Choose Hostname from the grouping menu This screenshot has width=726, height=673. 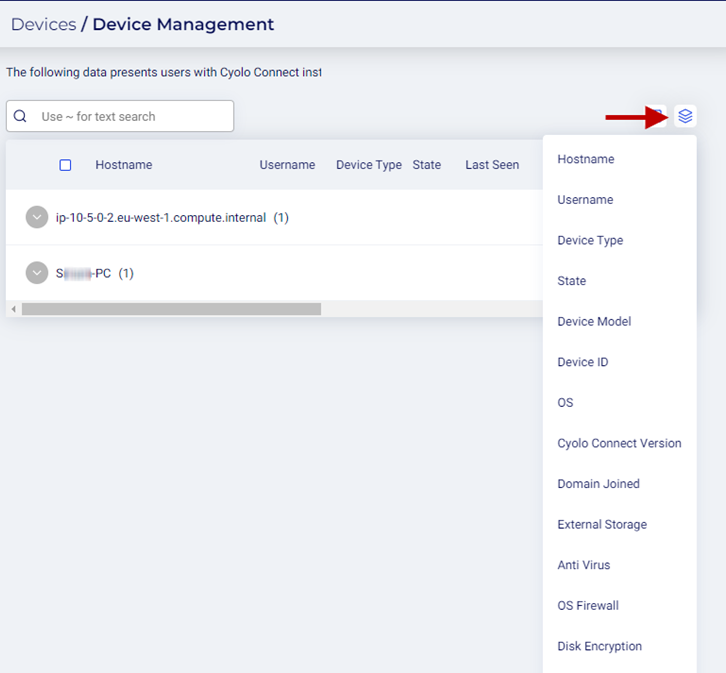(586, 159)
